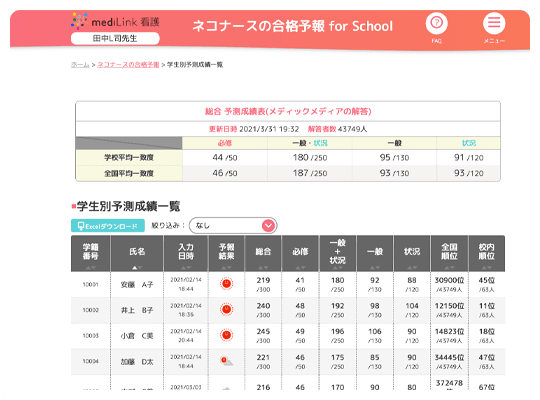The height and width of the screenshot is (400, 540).
Task: Click the sunny forecast icon for 安藤 A子
Action: click(226, 284)
